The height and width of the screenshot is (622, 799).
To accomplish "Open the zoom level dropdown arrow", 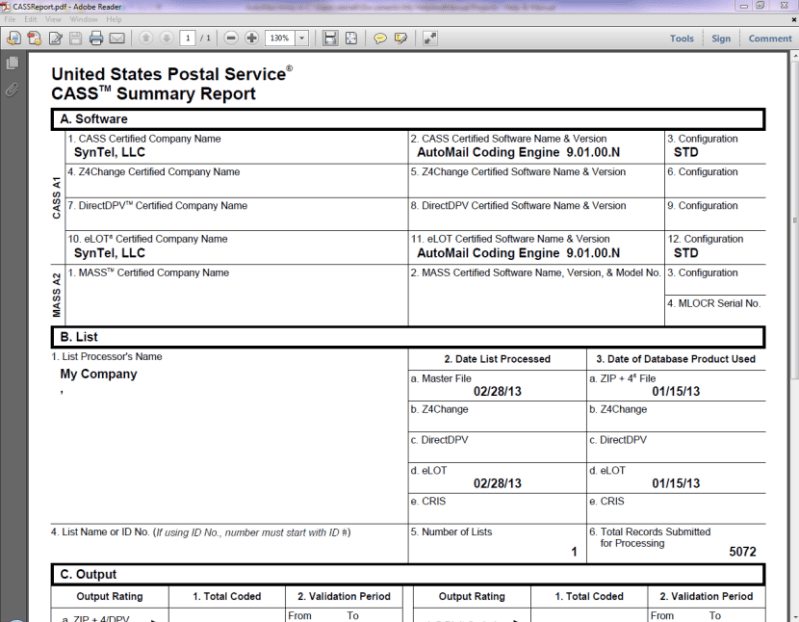I will tap(302, 38).
